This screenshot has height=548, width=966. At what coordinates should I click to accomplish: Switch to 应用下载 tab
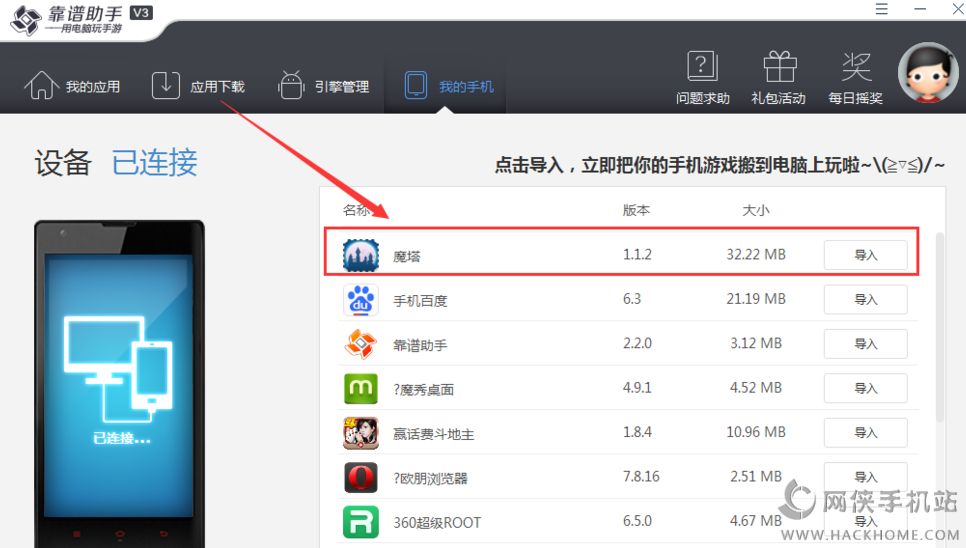coord(198,86)
